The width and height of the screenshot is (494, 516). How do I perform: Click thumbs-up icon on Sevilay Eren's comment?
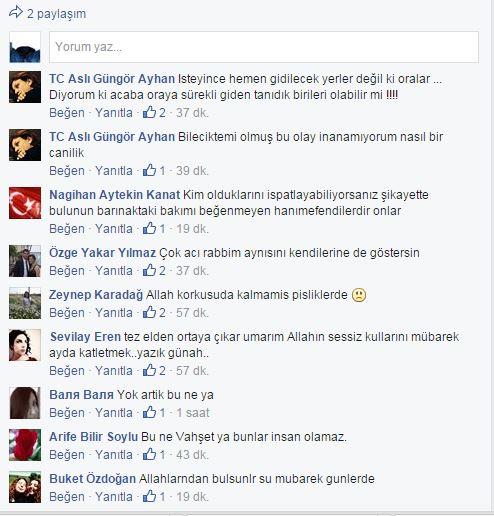coord(149,370)
